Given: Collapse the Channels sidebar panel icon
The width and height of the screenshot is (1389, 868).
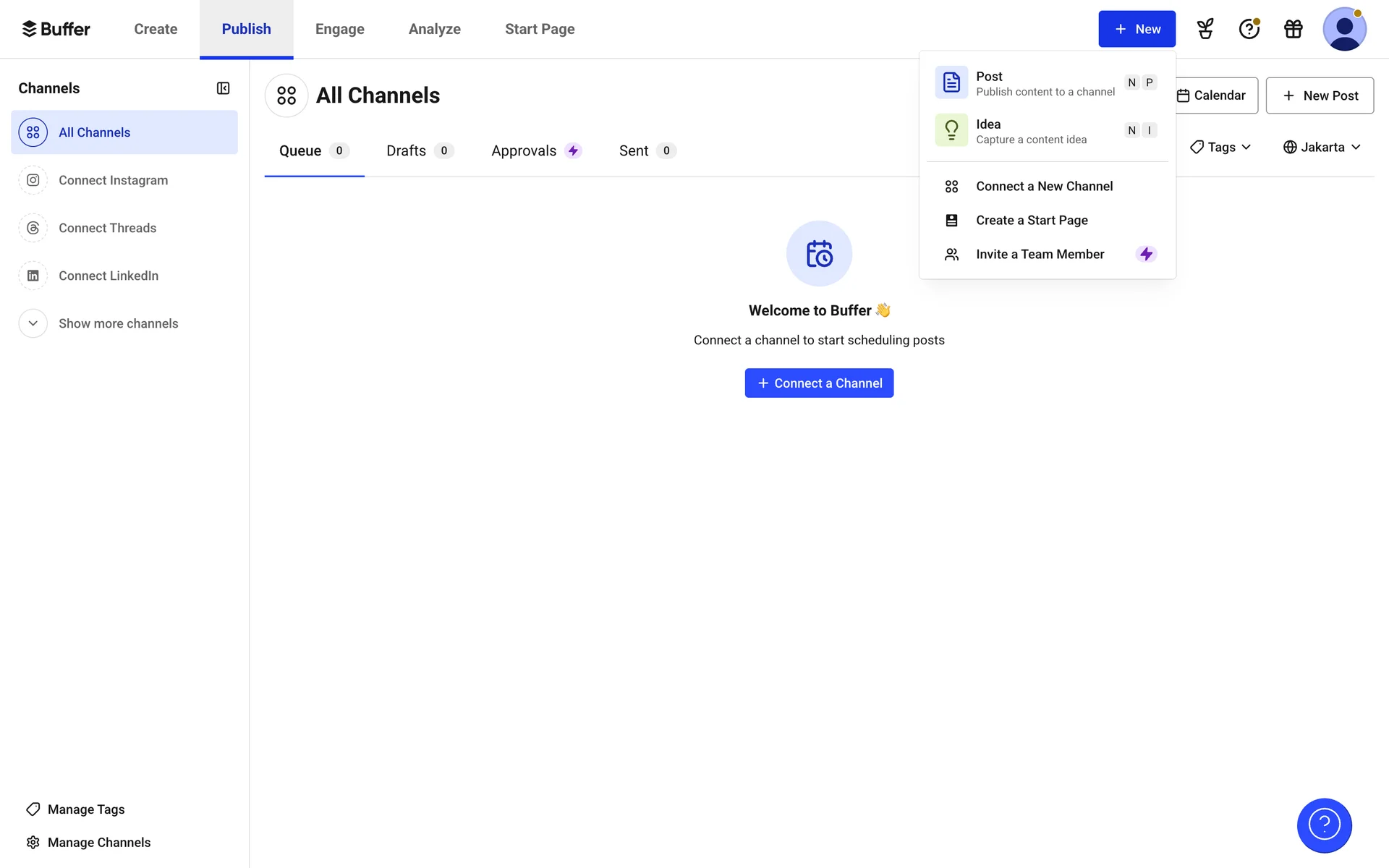Looking at the screenshot, I should (223, 88).
